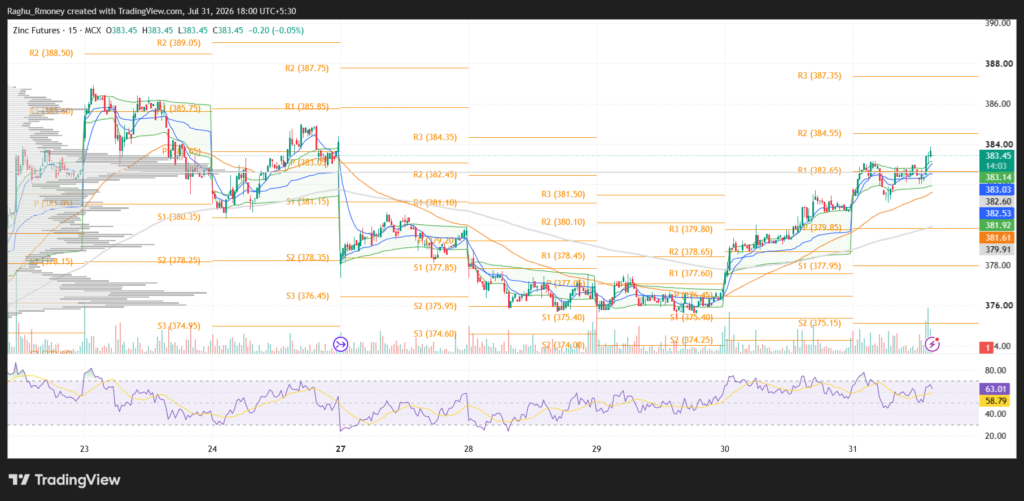This screenshot has width=1024, height=501.
Task: Click the R1 (377.60) pivot label
Action: (692, 273)
